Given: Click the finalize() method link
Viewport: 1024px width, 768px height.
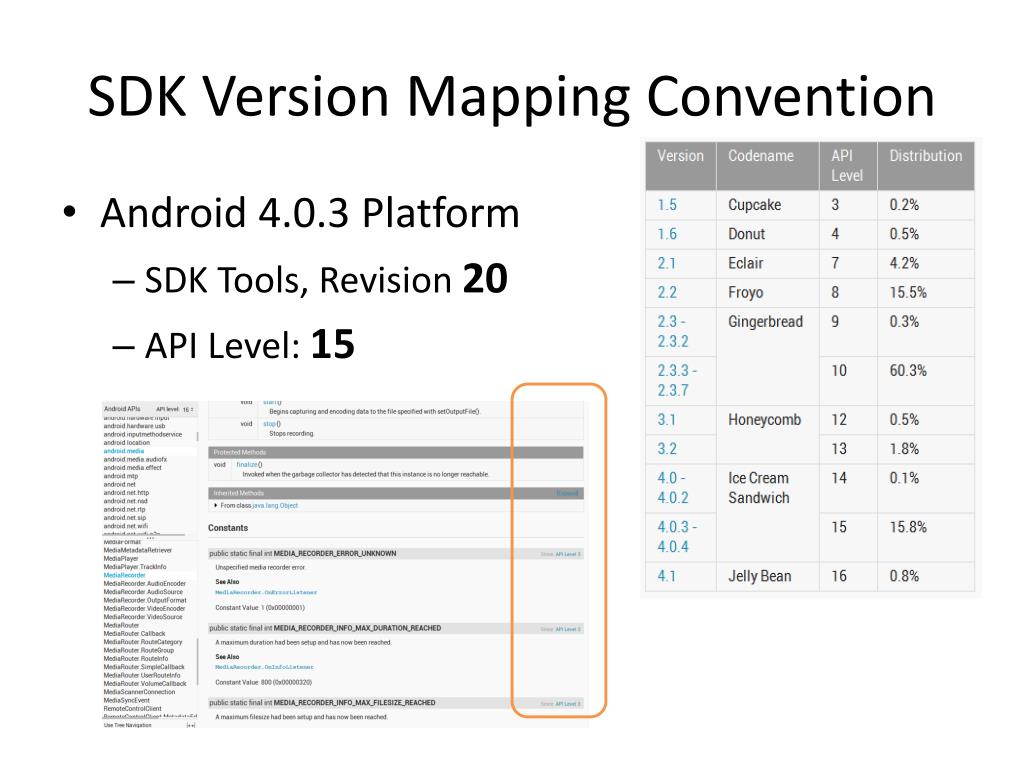Looking at the screenshot, I should click(x=249, y=465).
